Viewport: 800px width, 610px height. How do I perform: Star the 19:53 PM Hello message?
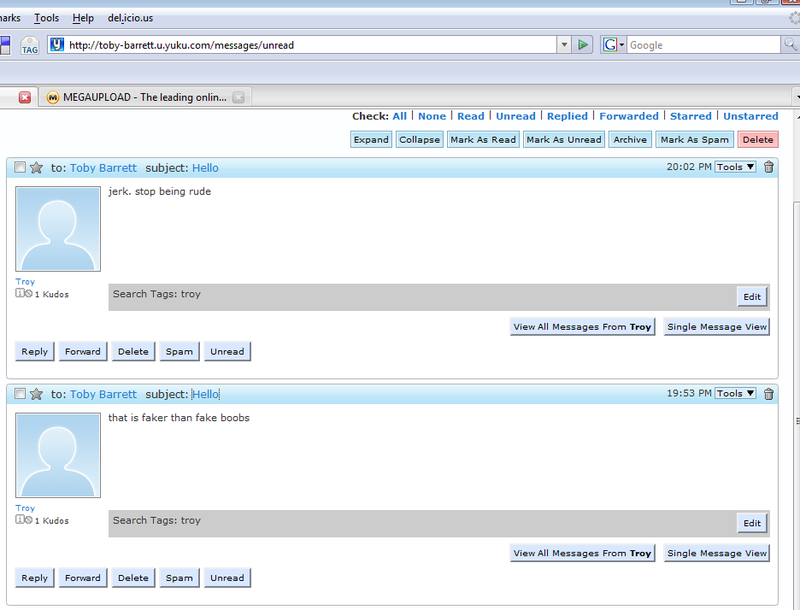click(x=37, y=394)
